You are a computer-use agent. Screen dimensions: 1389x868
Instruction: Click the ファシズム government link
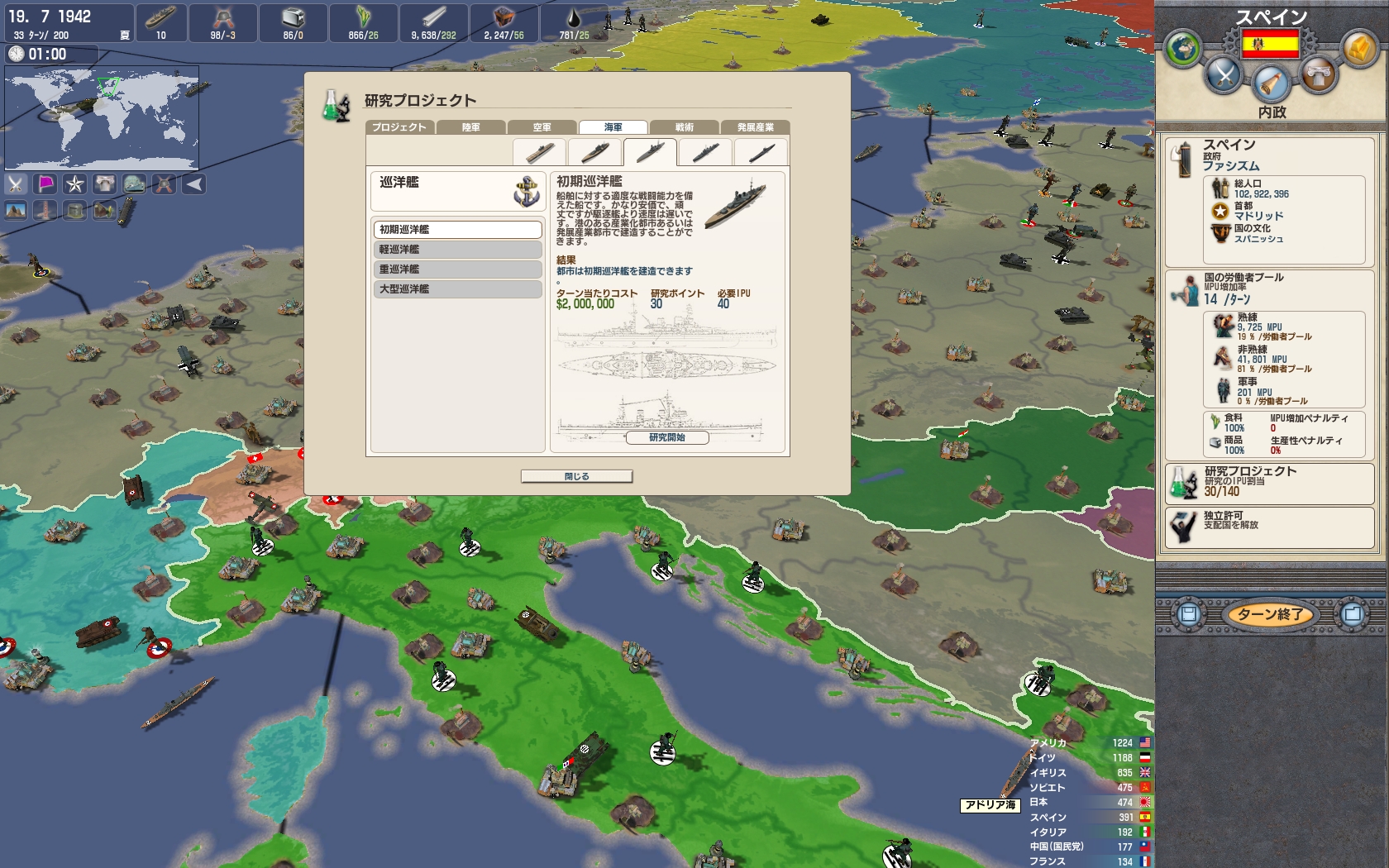[x=1231, y=166]
